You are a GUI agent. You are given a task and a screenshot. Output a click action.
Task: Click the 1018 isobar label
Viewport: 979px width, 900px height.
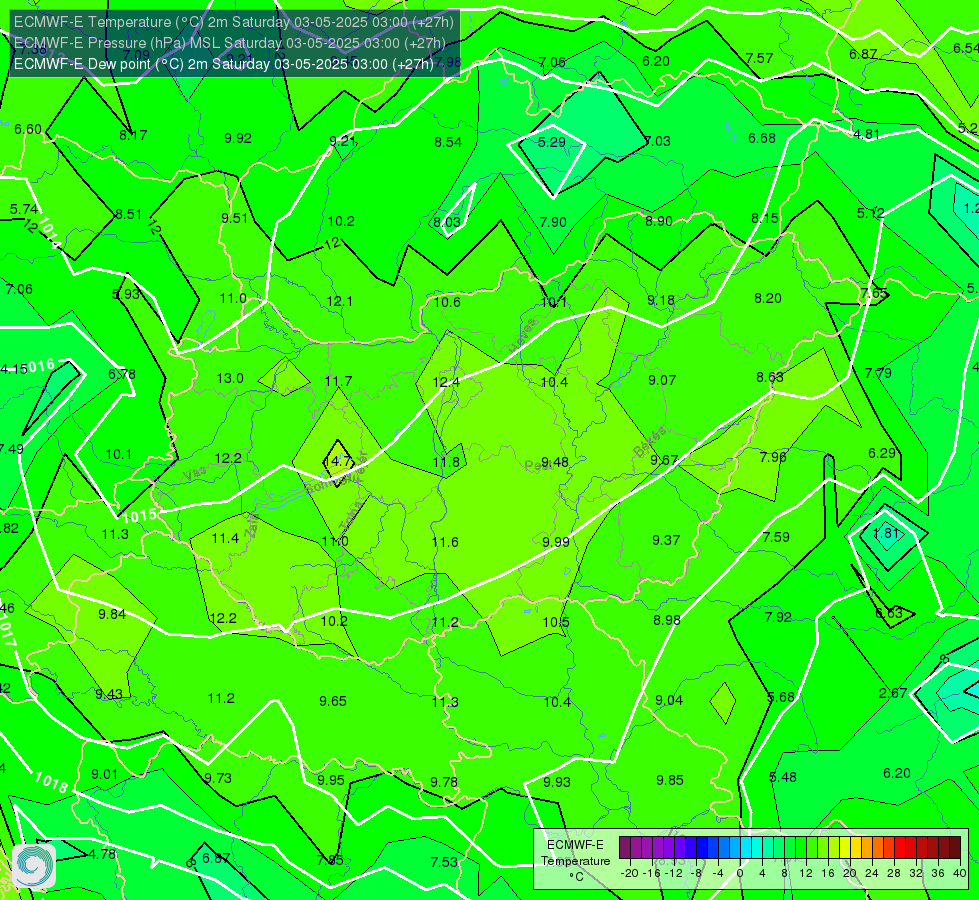51,782
